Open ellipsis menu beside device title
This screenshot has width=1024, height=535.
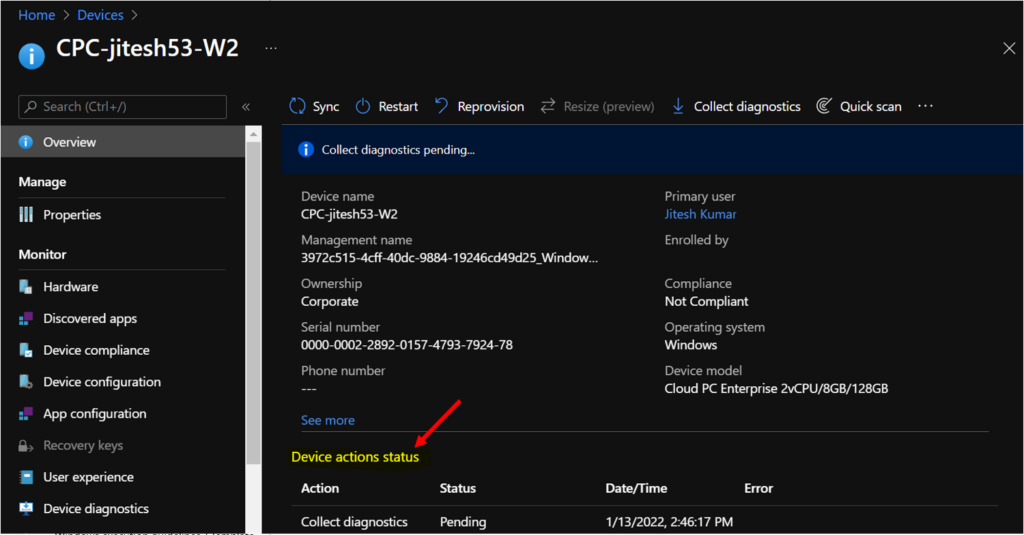coord(271,48)
